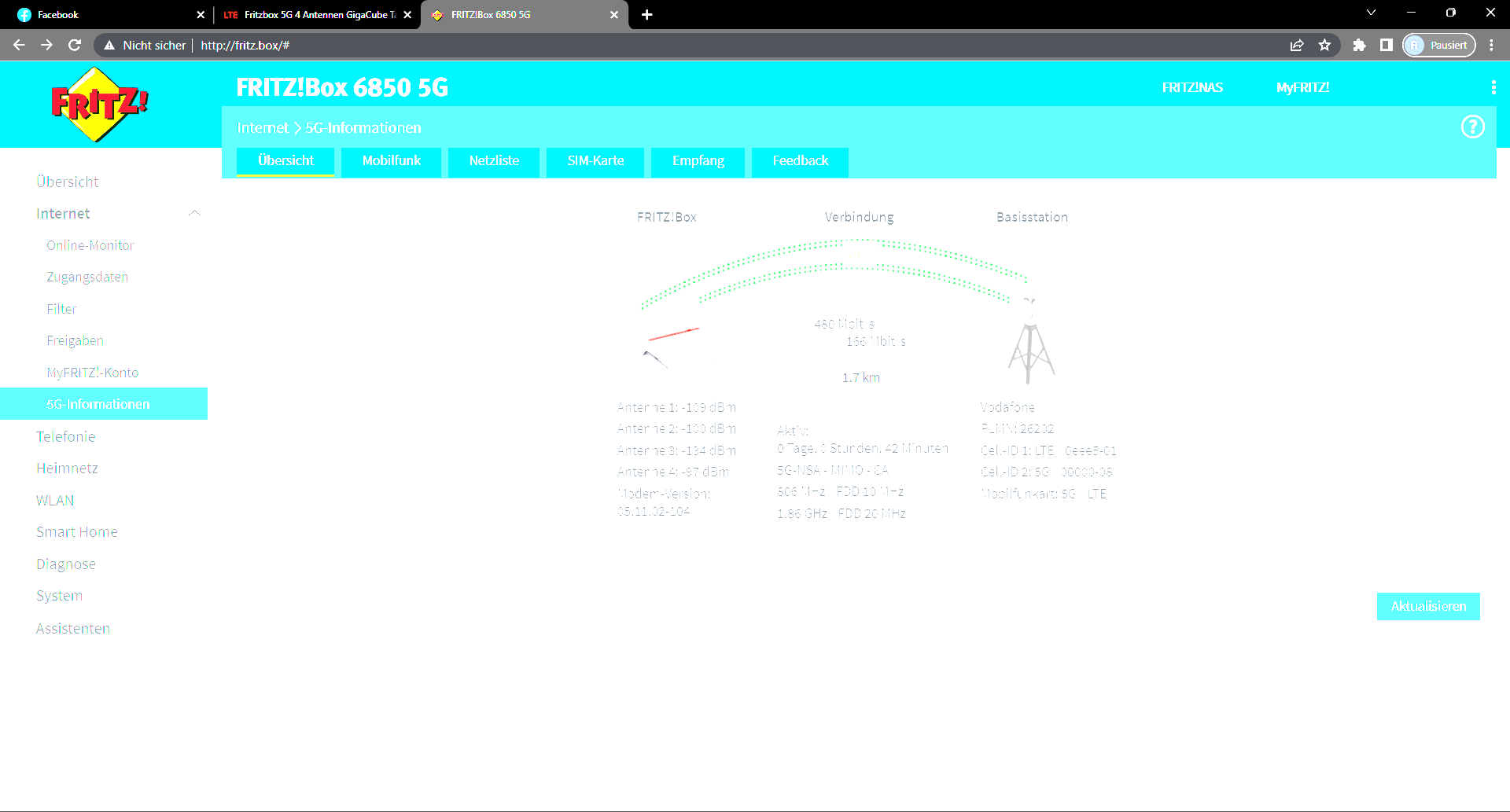Open Telefonie in the sidebar
The height and width of the screenshot is (812, 1510).
tap(65, 436)
